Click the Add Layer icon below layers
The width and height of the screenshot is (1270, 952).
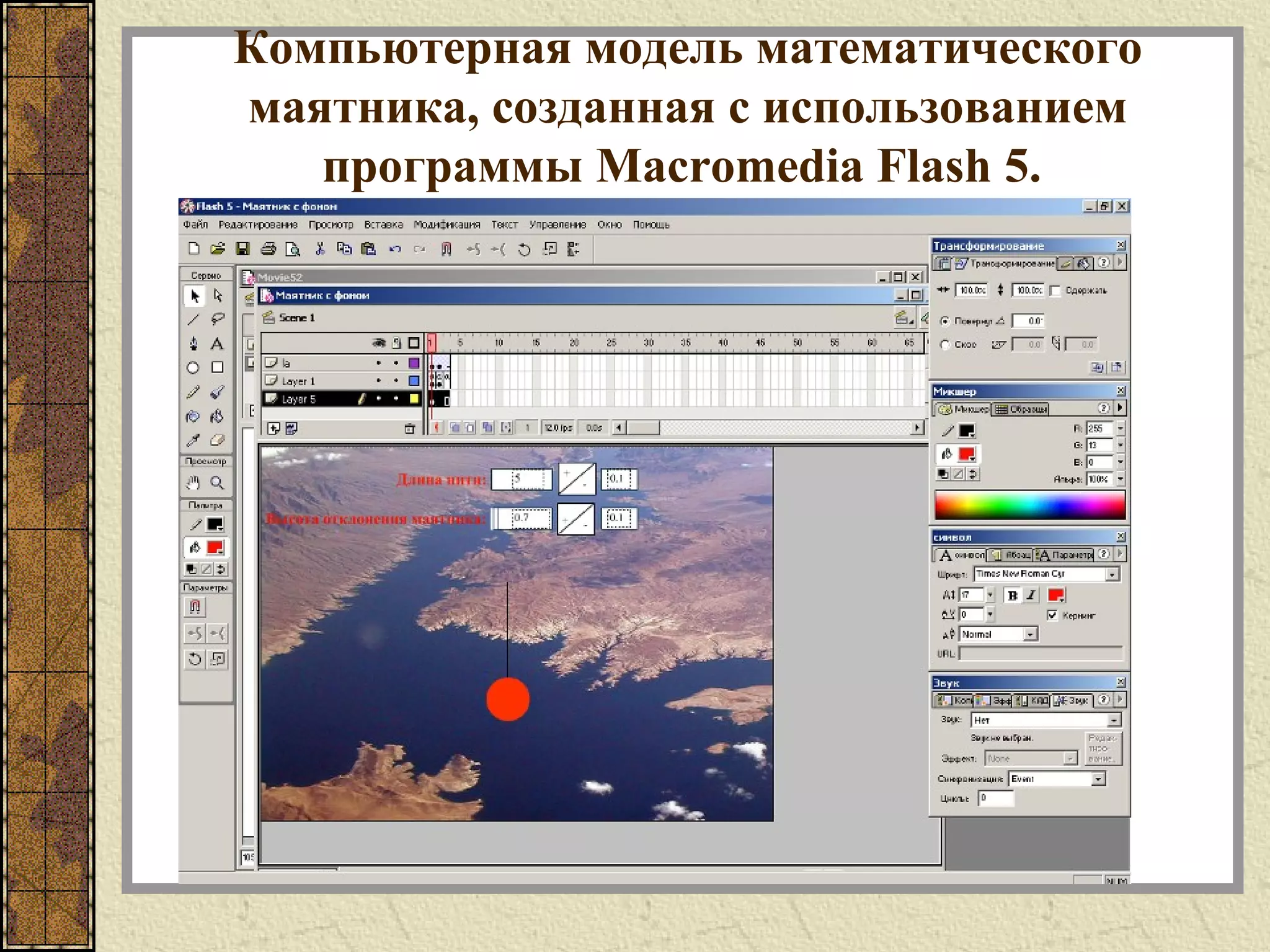pos(273,428)
